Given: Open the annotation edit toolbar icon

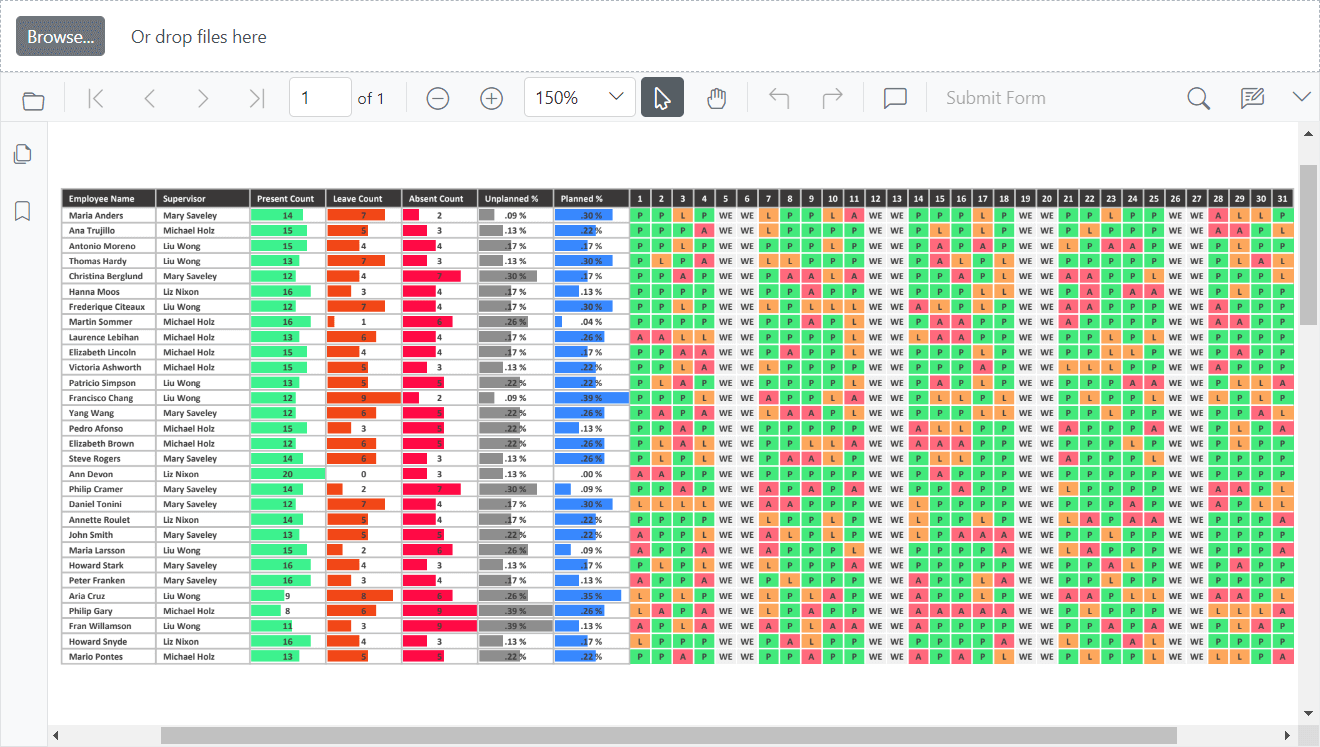Looking at the screenshot, I should (1252, 98).
